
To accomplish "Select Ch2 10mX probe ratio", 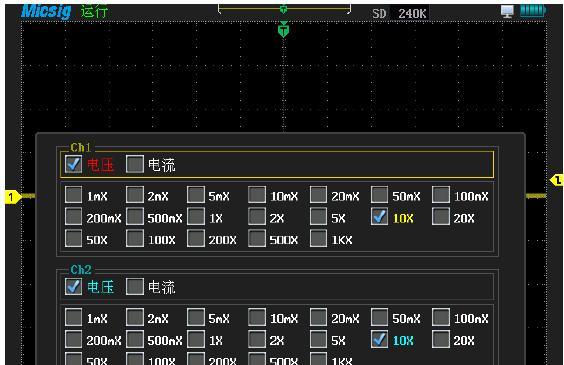I will (257, 317).
